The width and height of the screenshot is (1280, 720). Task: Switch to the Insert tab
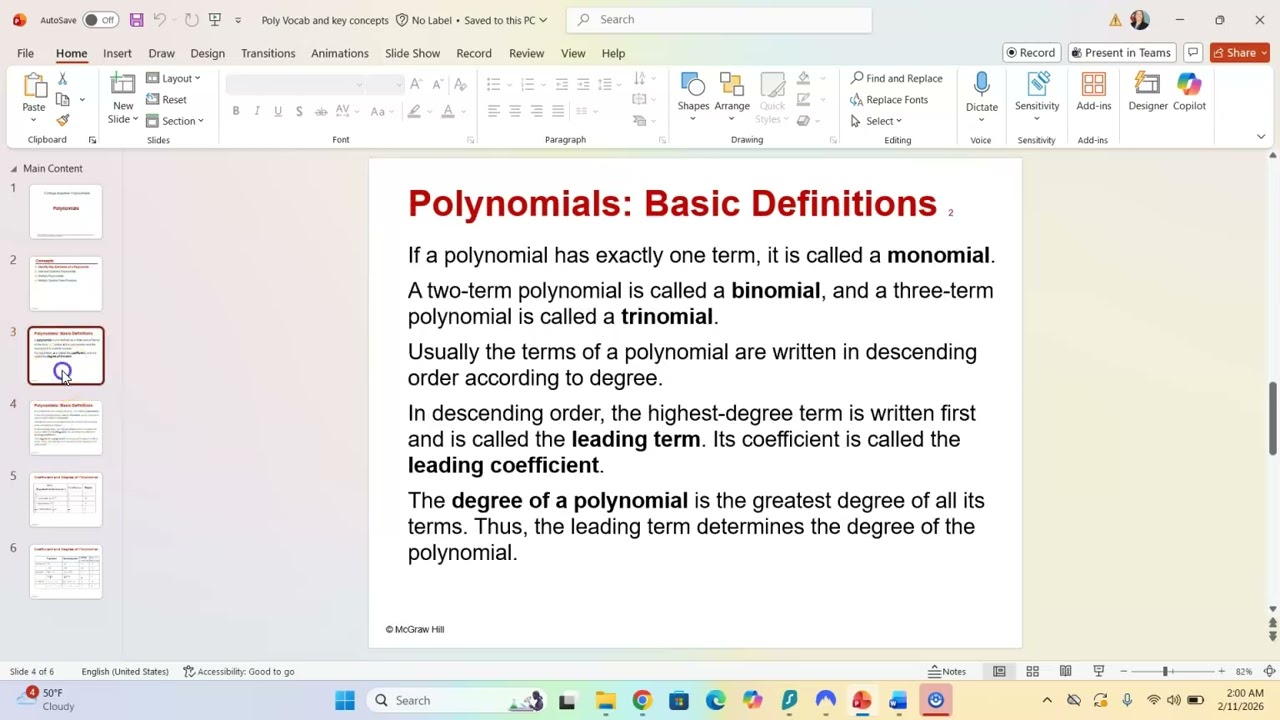(117, 53)
